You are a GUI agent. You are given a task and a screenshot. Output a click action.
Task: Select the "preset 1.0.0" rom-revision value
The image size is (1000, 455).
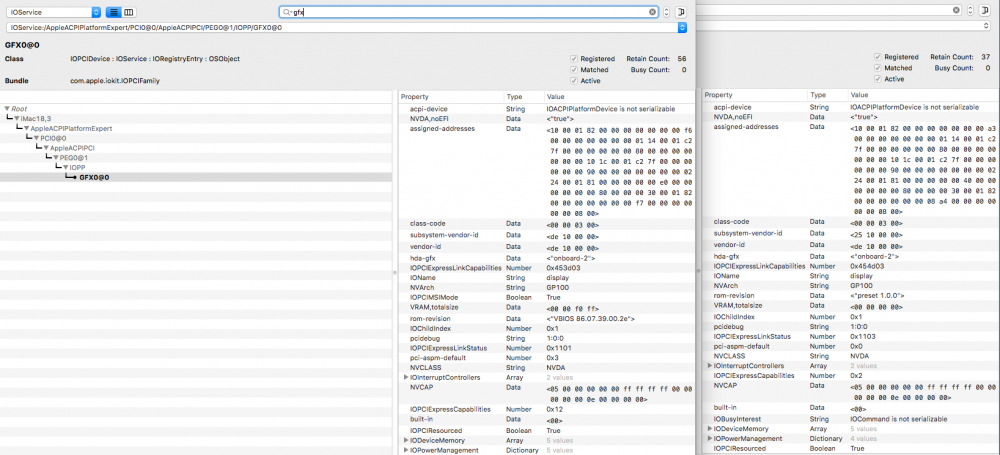[x=878, y=295]
